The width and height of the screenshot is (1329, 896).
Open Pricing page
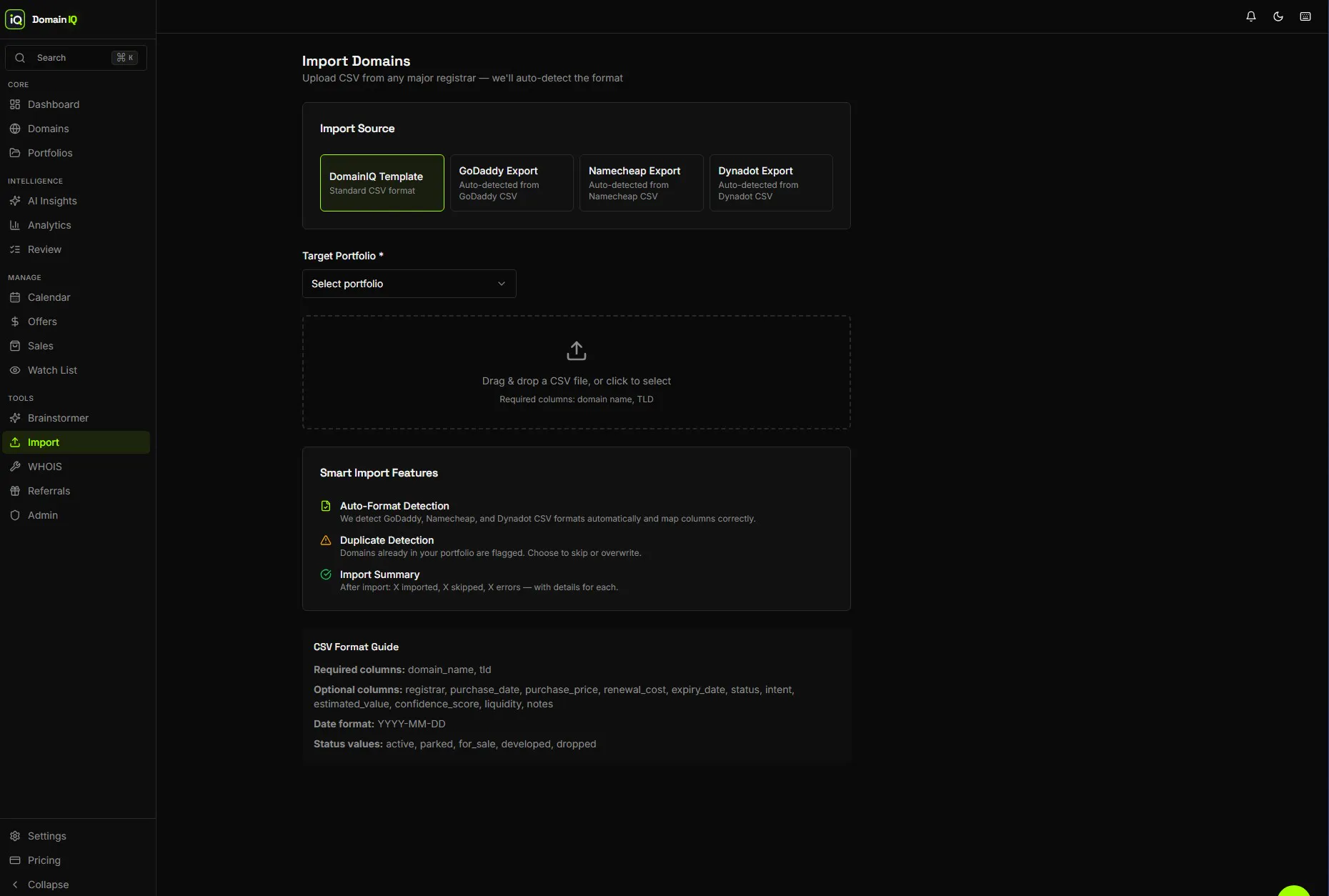[76, 860]
